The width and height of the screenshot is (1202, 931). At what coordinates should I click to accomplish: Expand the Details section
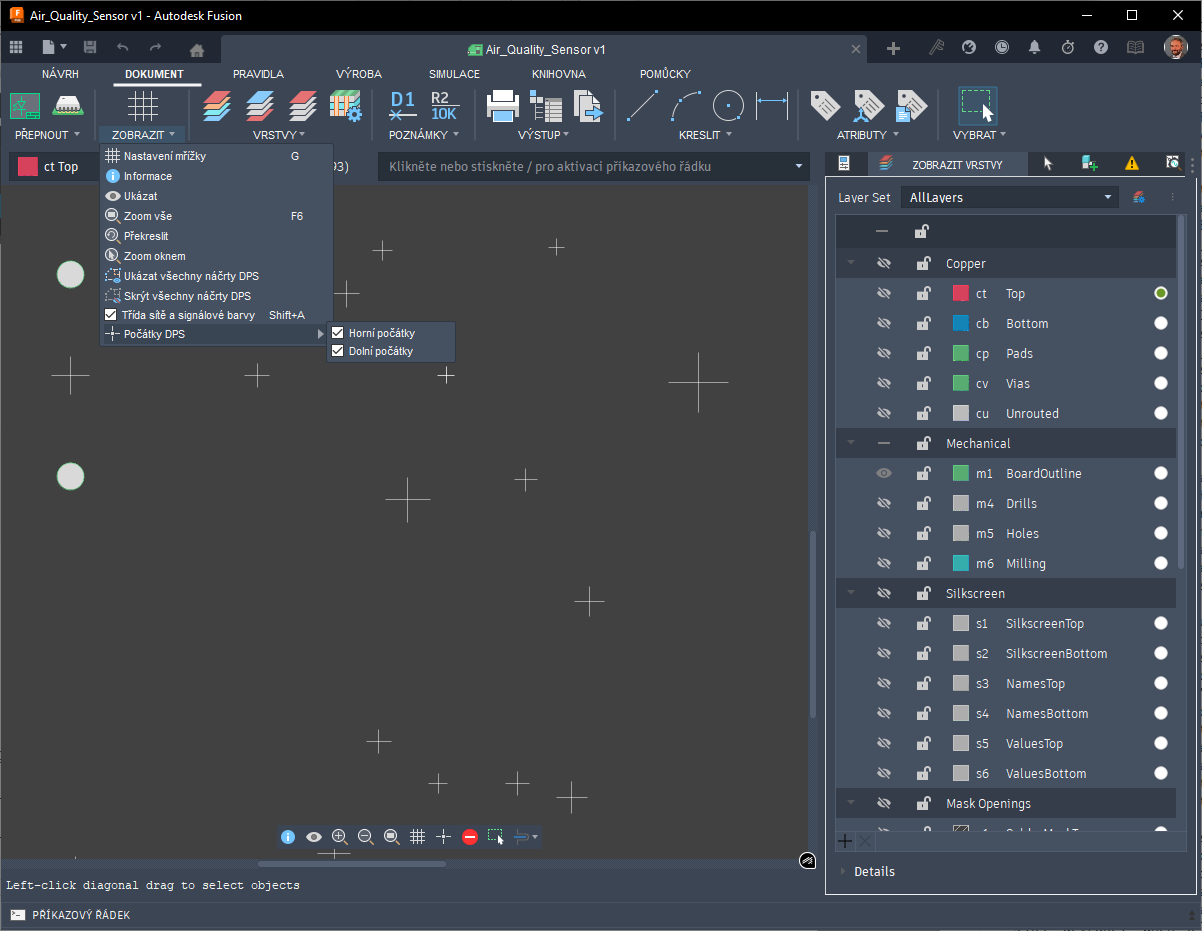(874, 871)
